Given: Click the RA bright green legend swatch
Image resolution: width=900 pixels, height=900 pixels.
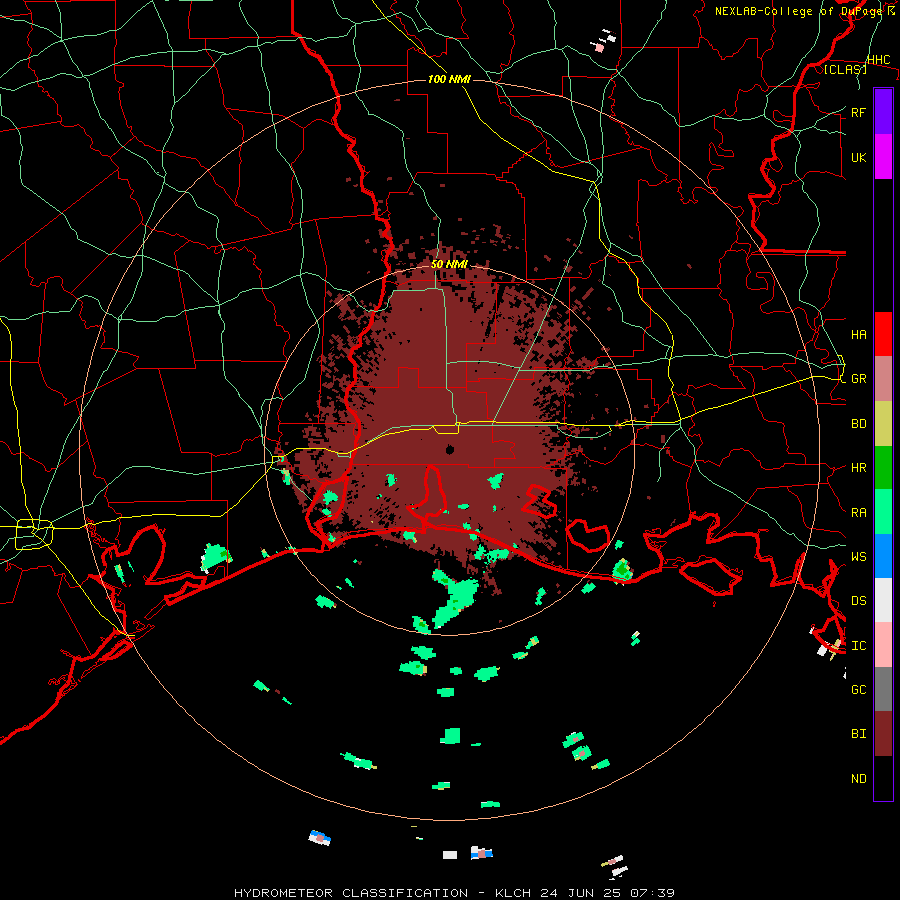Looking at the screenshot, I should [x=883, y=512].
